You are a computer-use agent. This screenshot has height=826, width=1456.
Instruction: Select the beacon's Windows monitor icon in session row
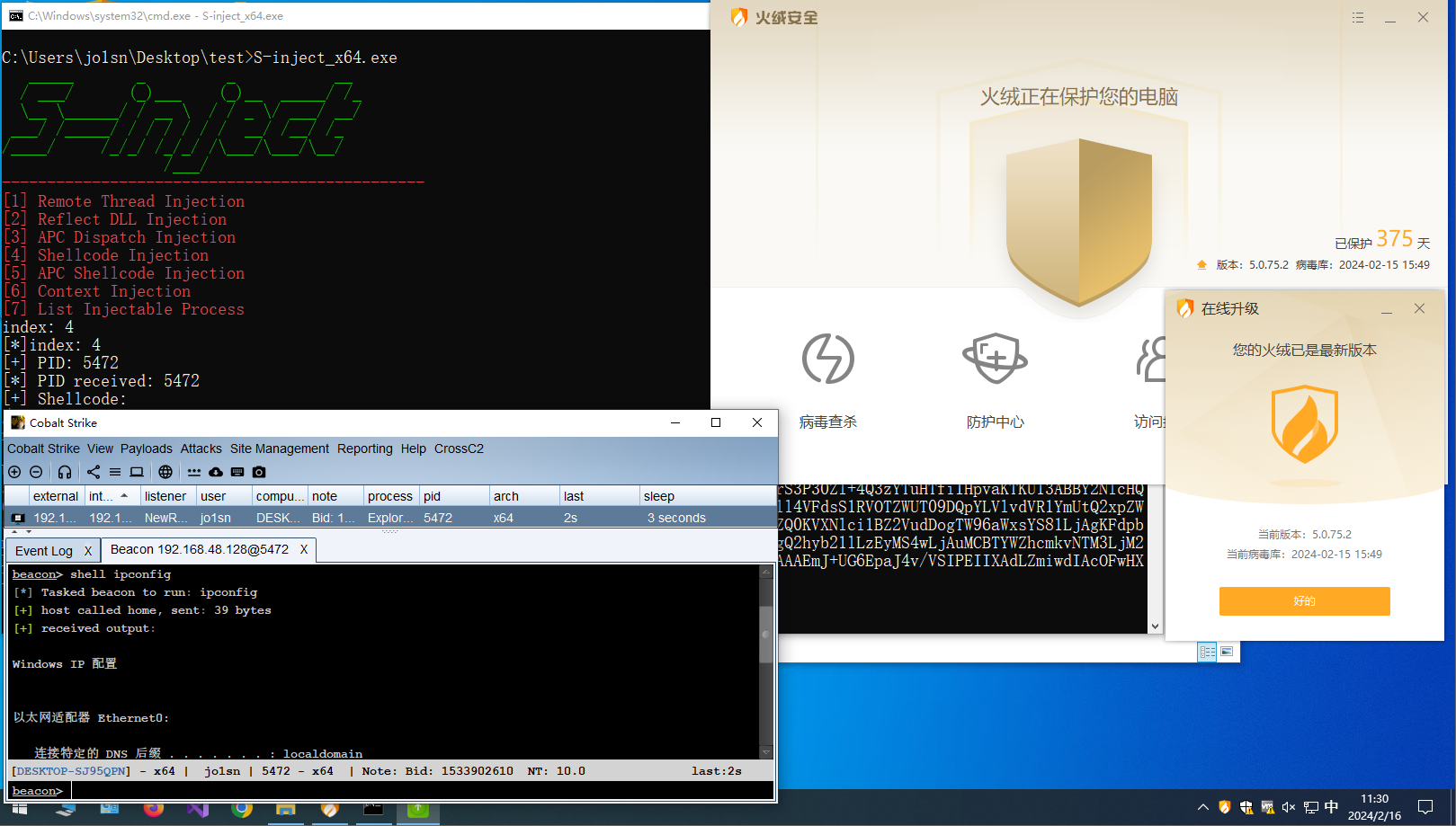coord(18,518)
